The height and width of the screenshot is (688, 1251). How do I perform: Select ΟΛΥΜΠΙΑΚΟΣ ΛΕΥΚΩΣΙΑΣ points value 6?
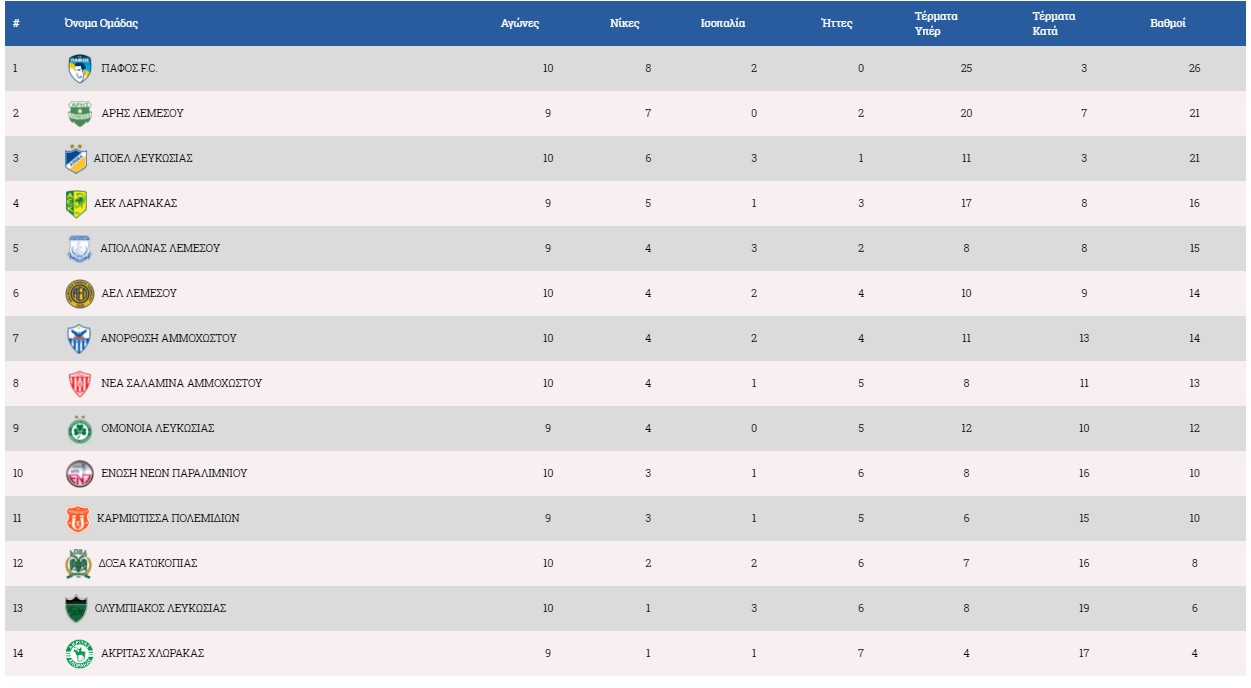pyautogui.click(x=1195, y=608)
